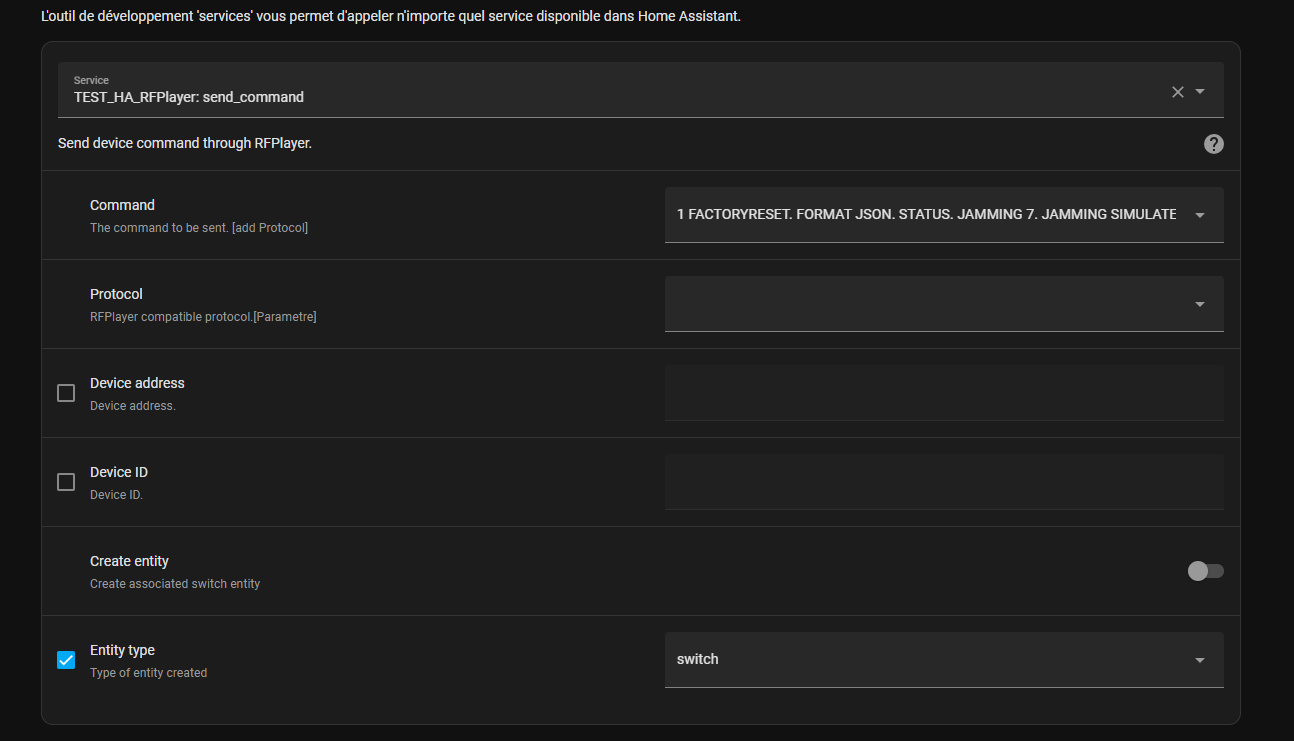Click the 'Device ID' label
Viewport: 1294px width, 741px height.
pos(119,472)
